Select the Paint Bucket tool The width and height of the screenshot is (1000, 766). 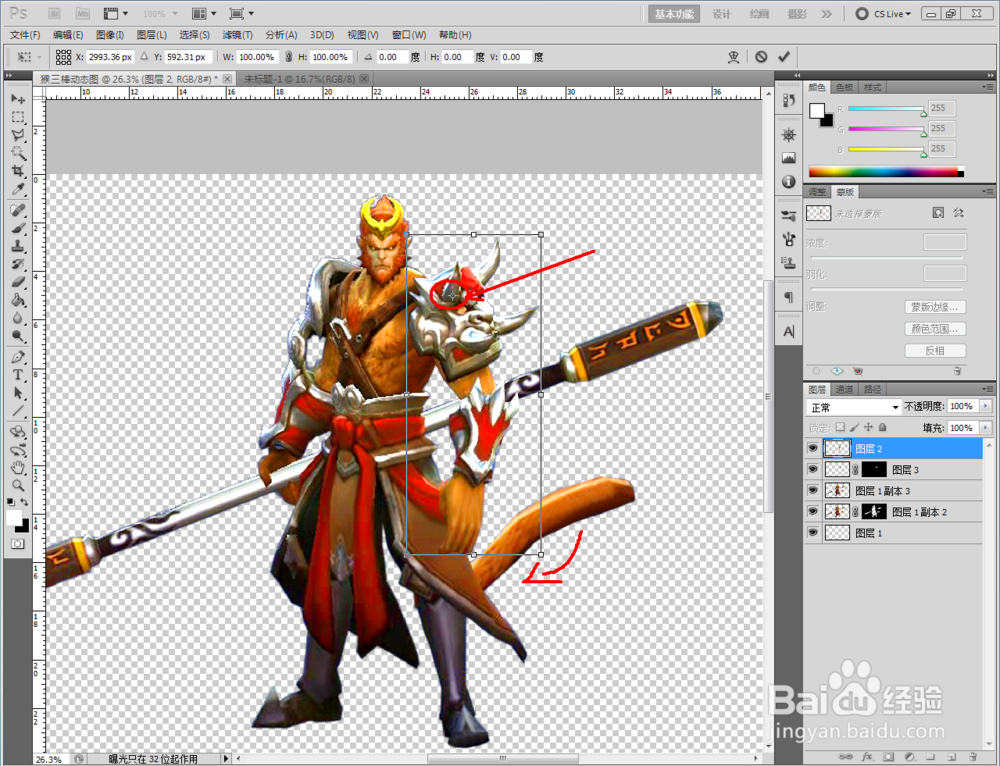18,300
